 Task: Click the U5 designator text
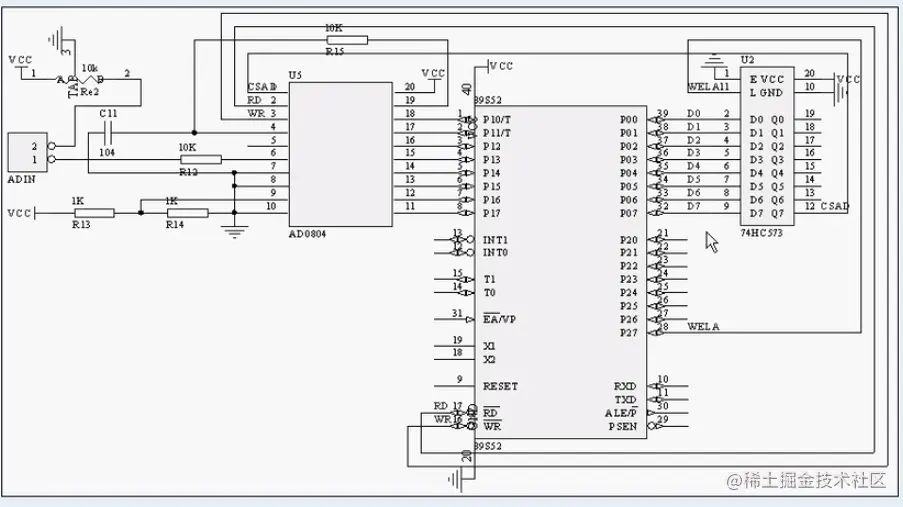pos(295,75)
